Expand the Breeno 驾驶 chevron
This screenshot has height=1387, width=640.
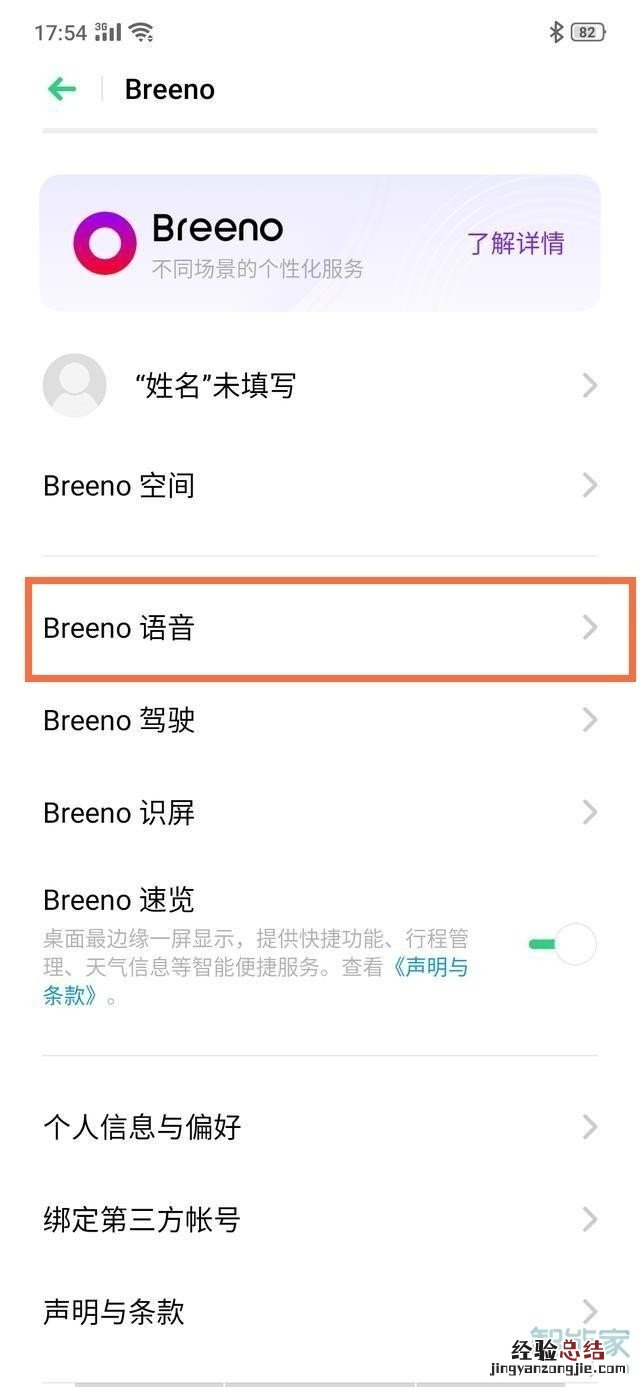[x=589, y=720]
